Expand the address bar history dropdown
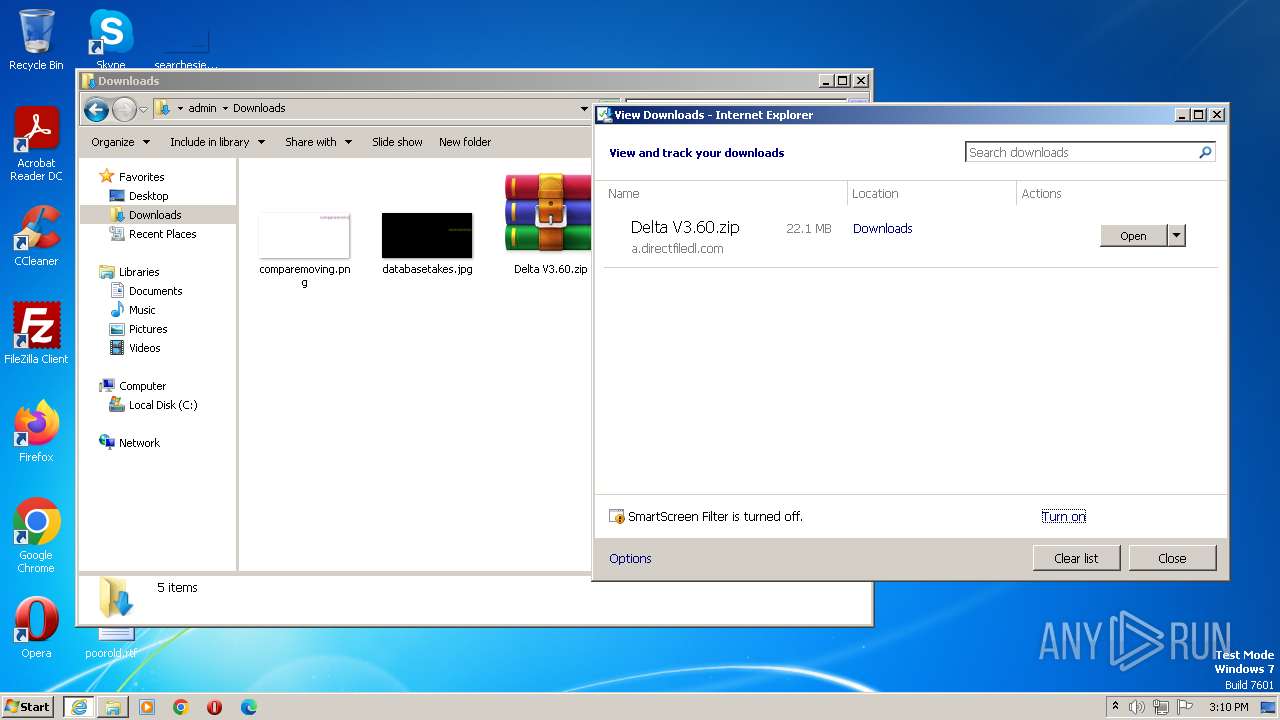The image size is (1280, 720). tap(584, 108)
